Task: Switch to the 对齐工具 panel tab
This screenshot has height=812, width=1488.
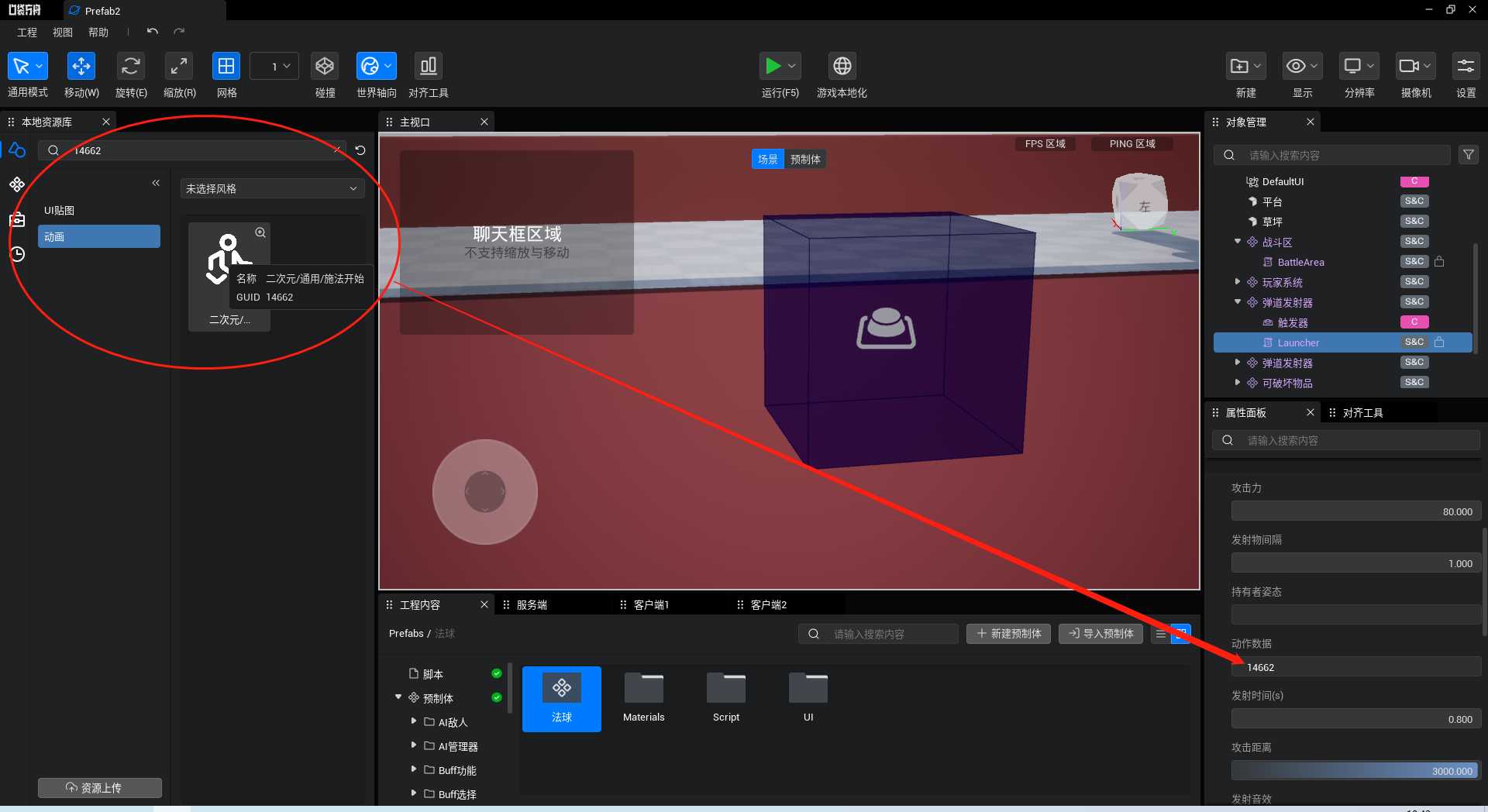Action: [1362, 413]
